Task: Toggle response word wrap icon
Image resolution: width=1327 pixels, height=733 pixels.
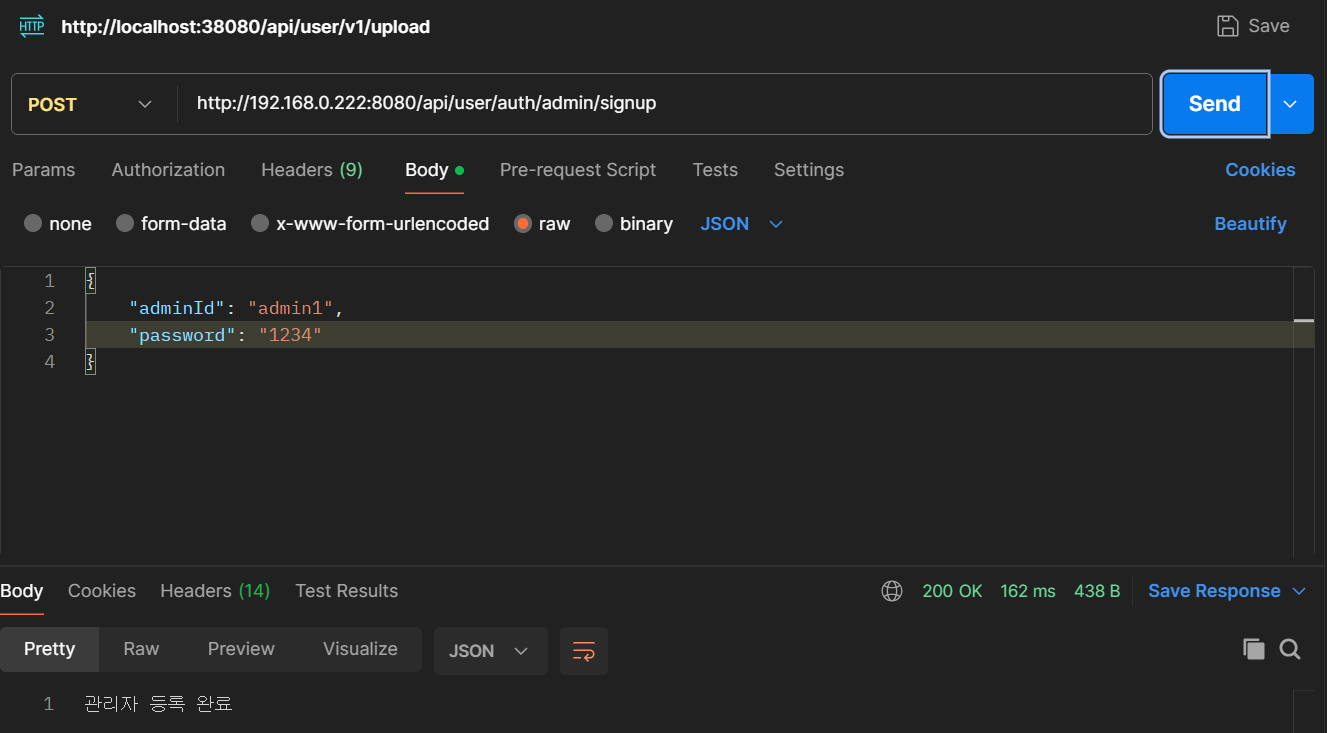Action: coord(583,651)
